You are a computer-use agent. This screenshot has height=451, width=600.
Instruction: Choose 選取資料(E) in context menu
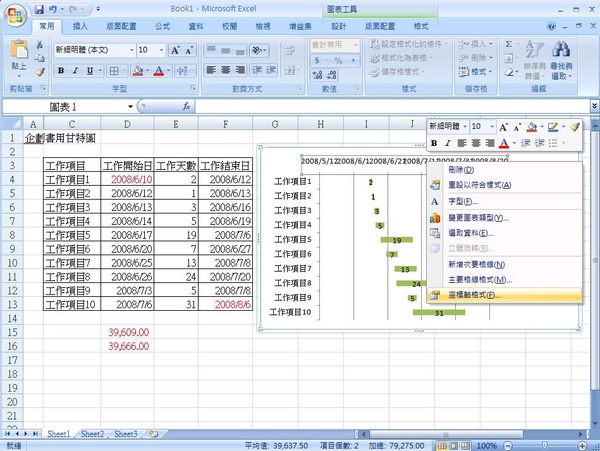click(504, 233)
